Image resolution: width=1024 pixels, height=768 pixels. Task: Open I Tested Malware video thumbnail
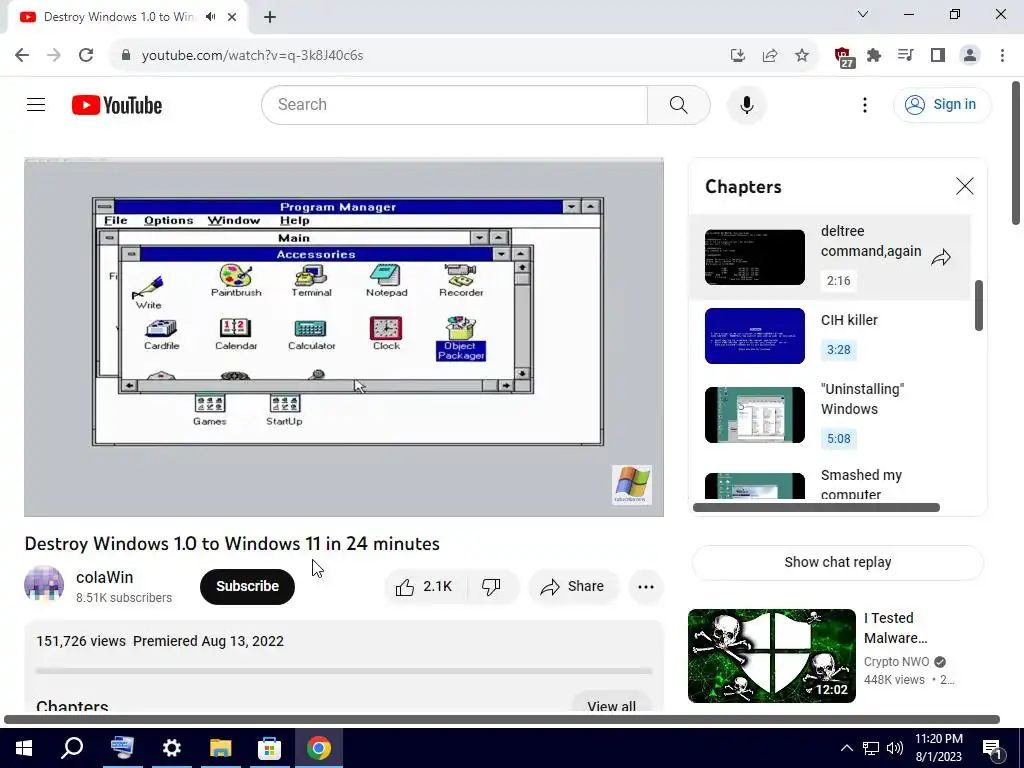(x=771, y=656)
